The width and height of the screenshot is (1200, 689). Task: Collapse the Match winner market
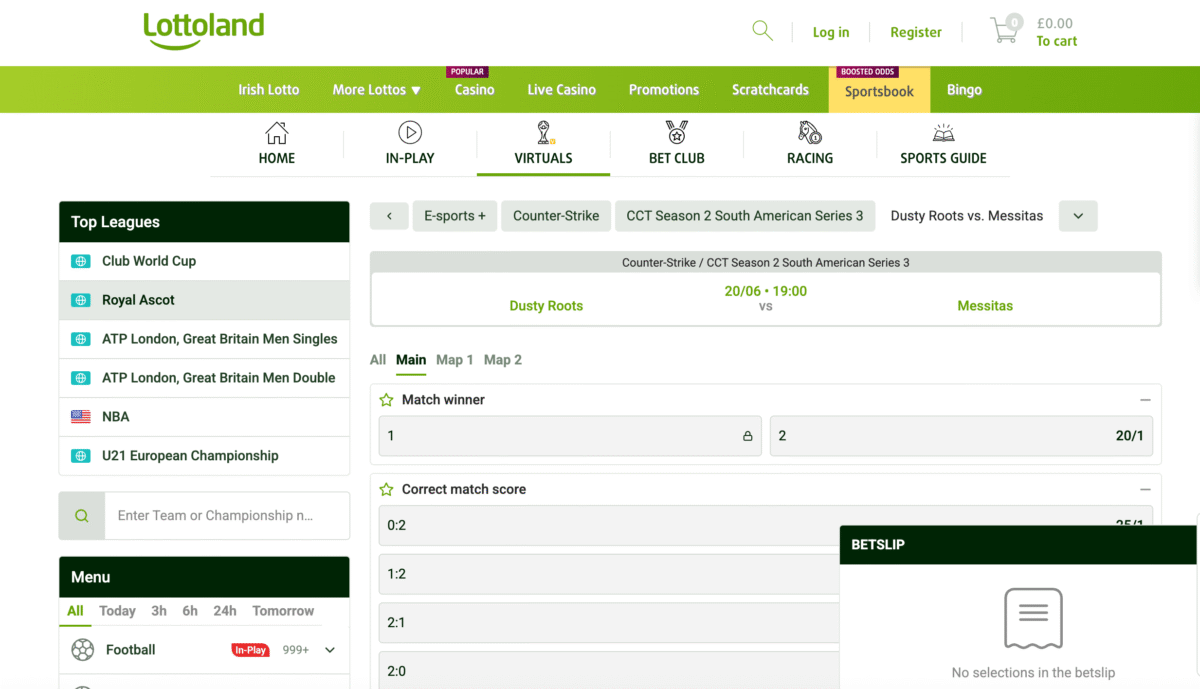point(1145,400)
